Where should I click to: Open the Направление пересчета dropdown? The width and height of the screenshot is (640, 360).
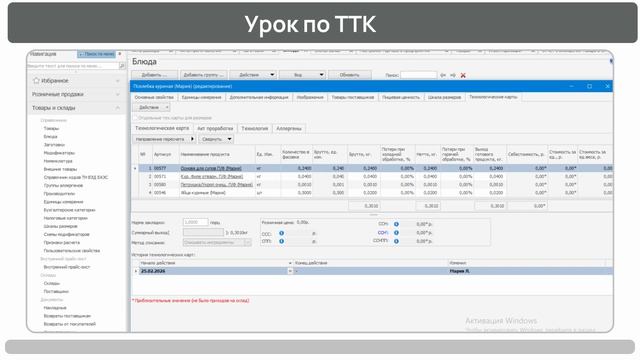pos(164,139)
